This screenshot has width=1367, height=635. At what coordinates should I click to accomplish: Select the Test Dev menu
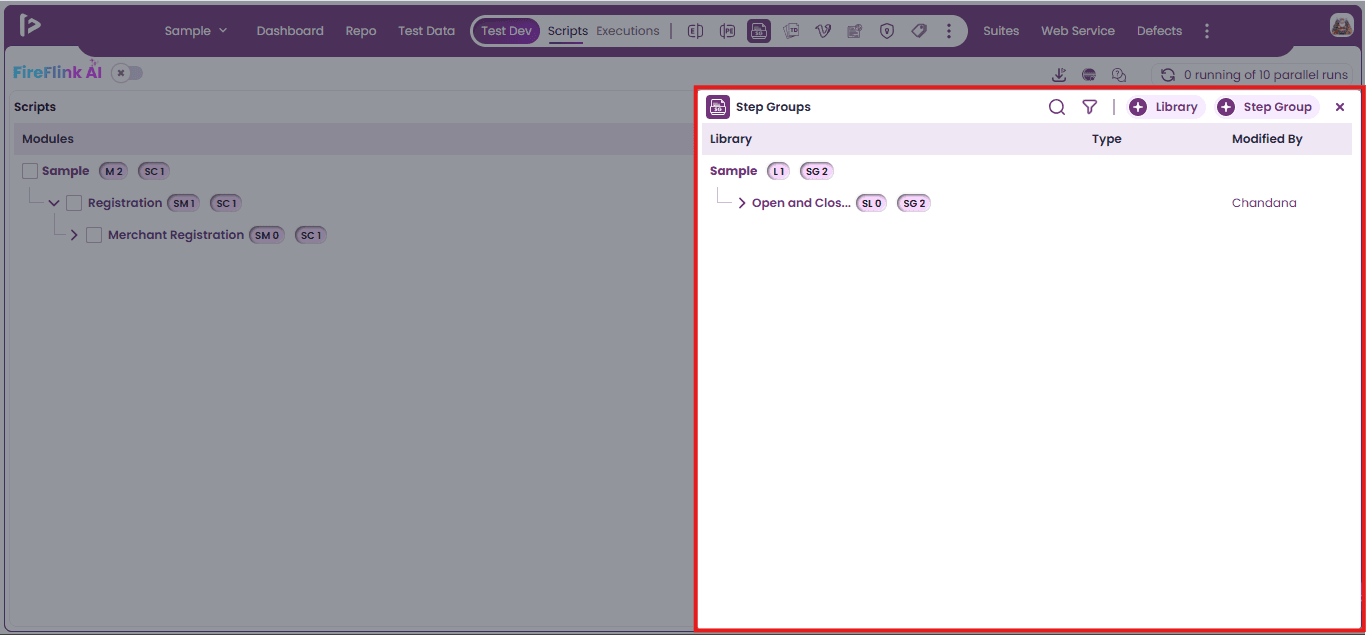[506, 31]
